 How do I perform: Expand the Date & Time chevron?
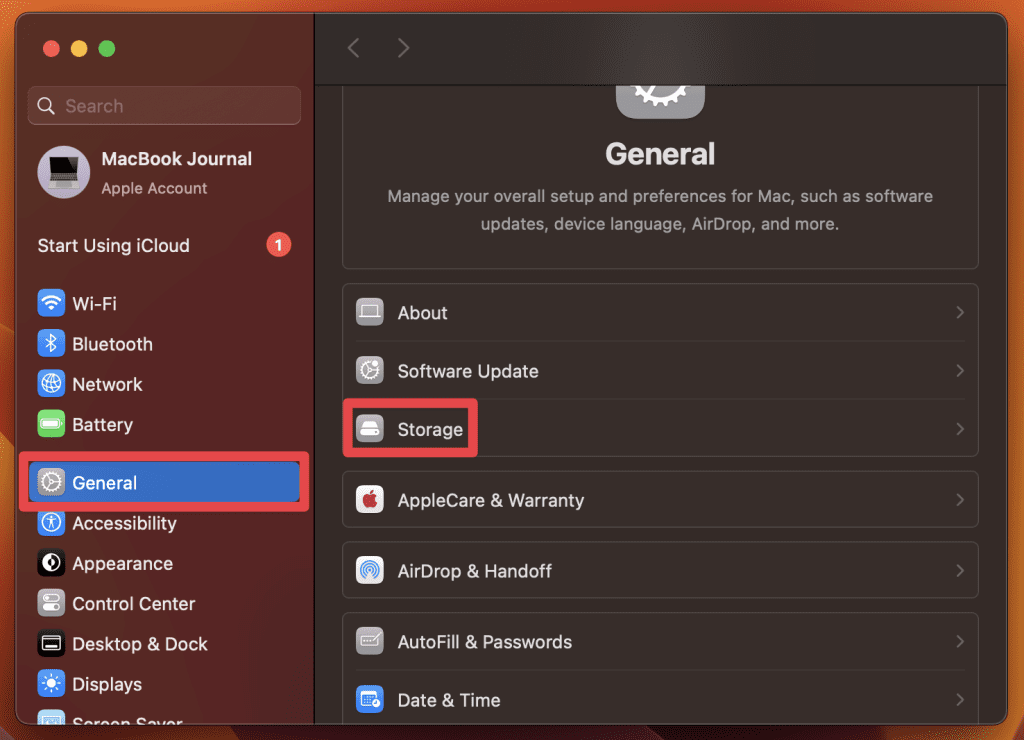point(960,700)
